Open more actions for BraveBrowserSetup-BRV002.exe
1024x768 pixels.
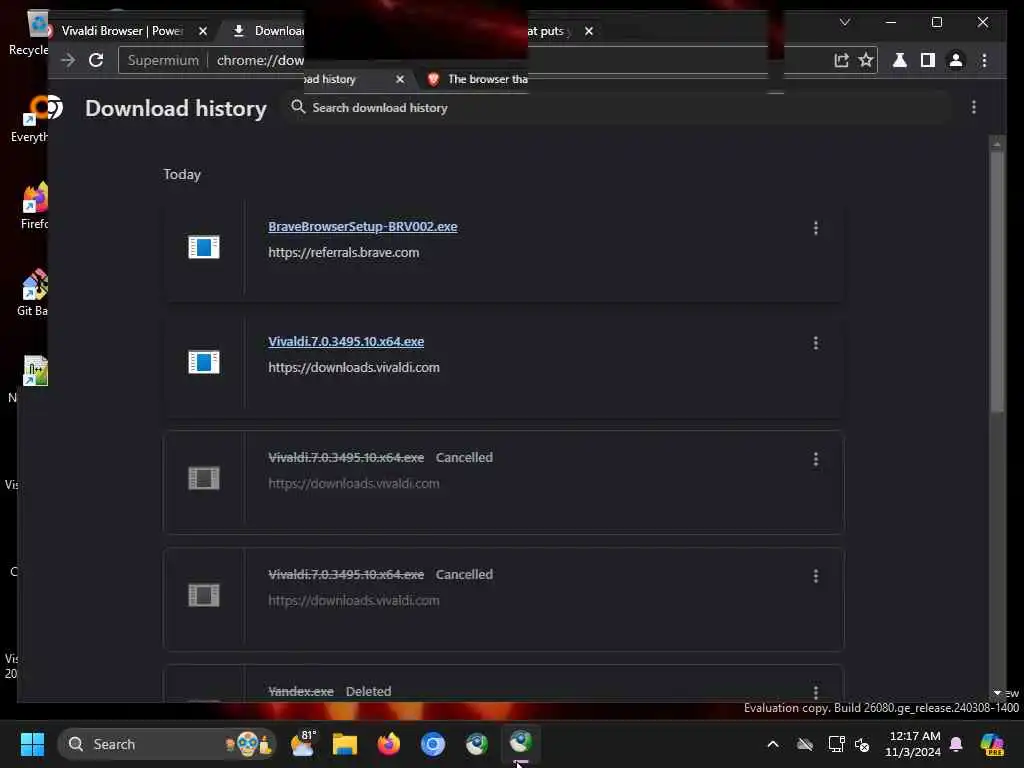pos(816,227)
